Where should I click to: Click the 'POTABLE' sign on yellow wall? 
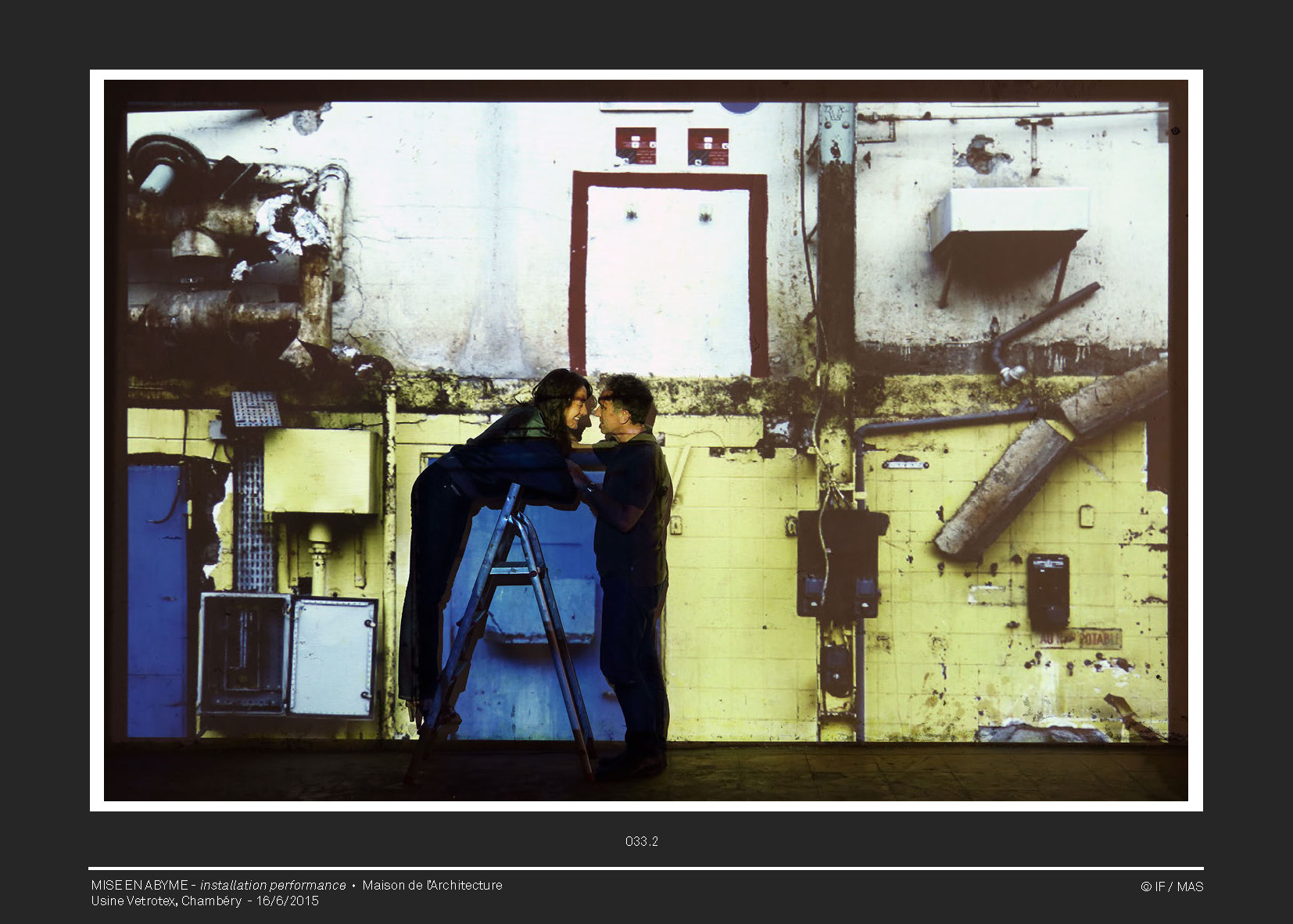[x=1082, y=639]
